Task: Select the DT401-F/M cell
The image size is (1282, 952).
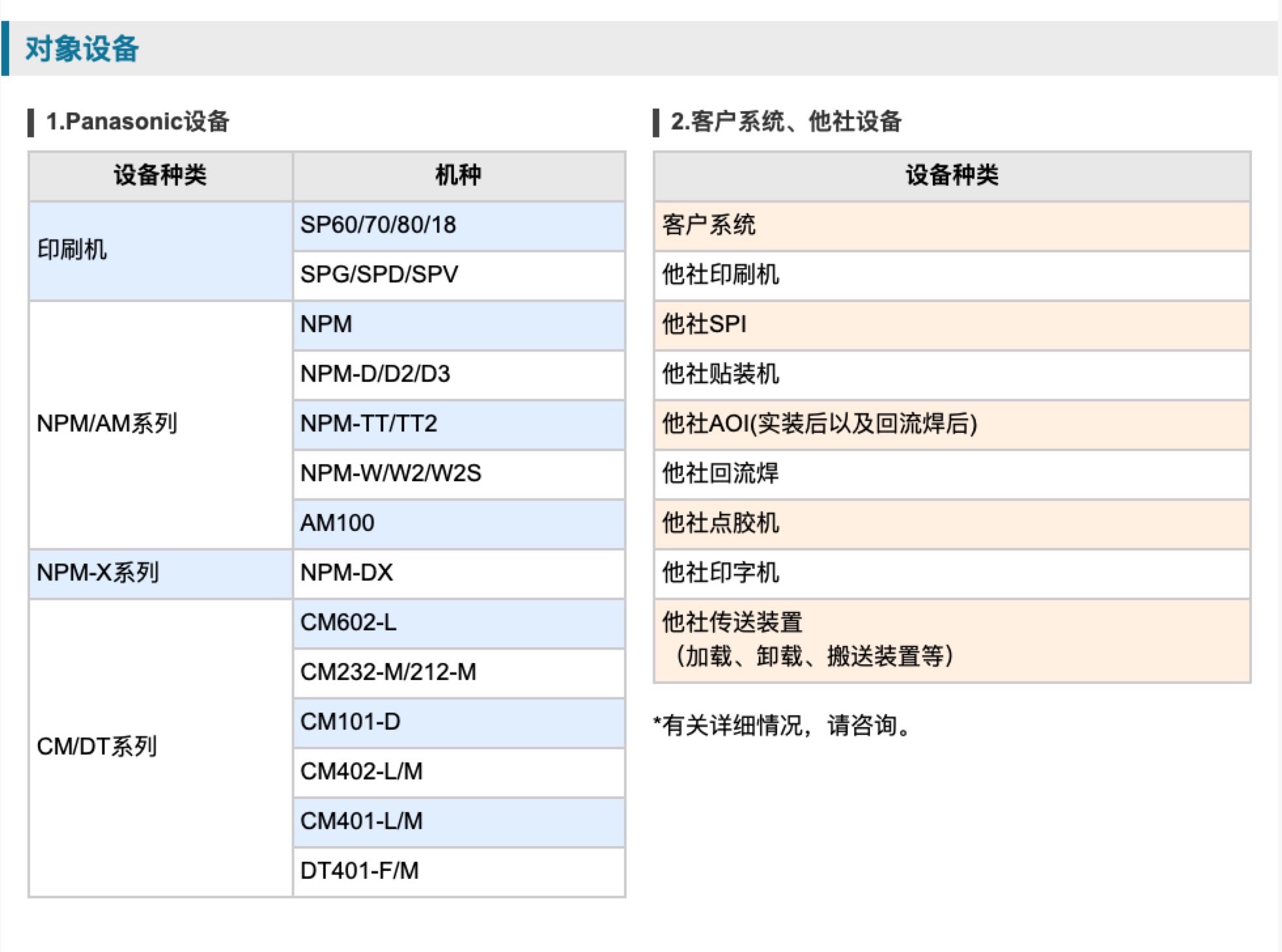Action: click(459, 872)
